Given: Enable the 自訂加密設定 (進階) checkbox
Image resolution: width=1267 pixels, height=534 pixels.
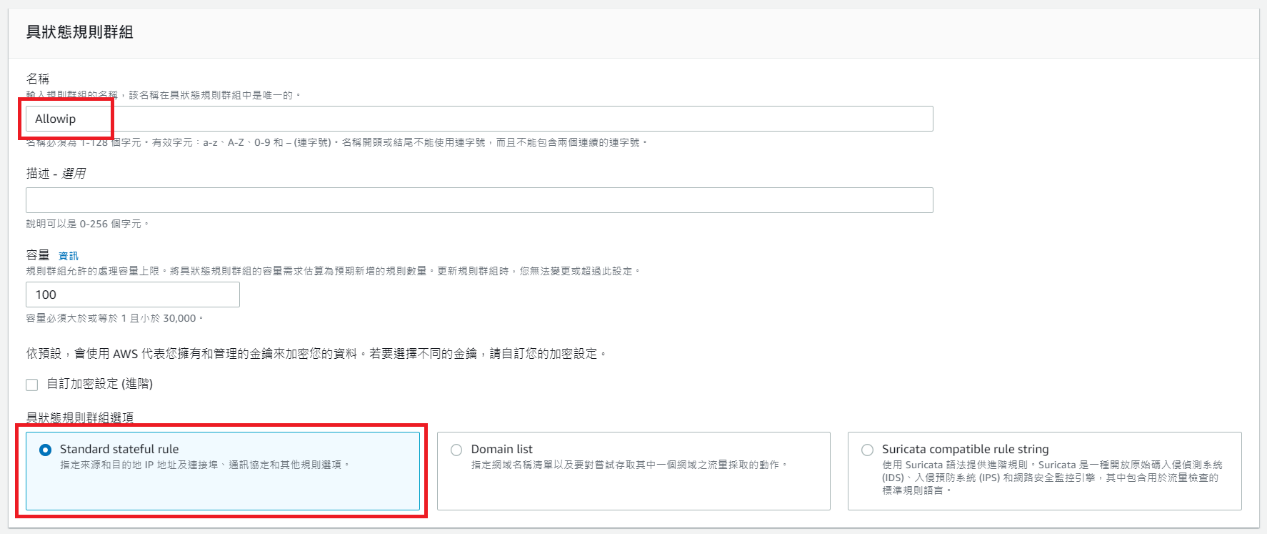Looking at the screenshot, I should pos(32,384).
